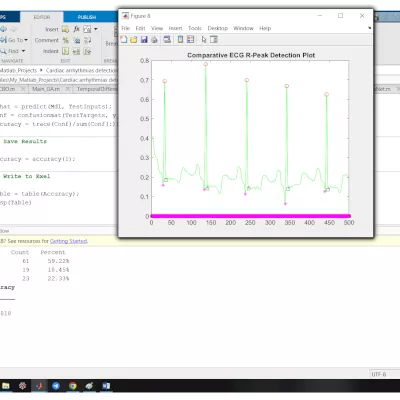This screenshot has height=400, width=400.
Task: Expand the dropdown arrow beside the fixed-point icon
Action: pyautogui.click(x=96, y=29)
